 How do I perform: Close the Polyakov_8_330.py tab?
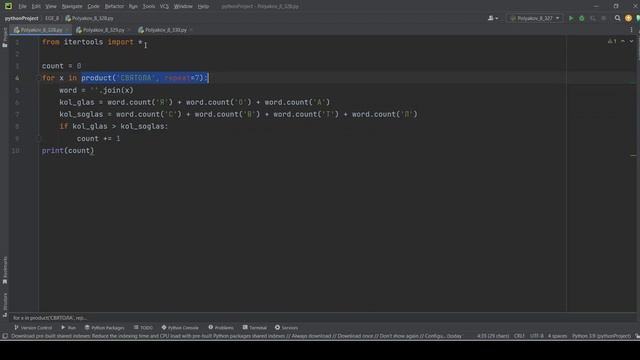191,30
